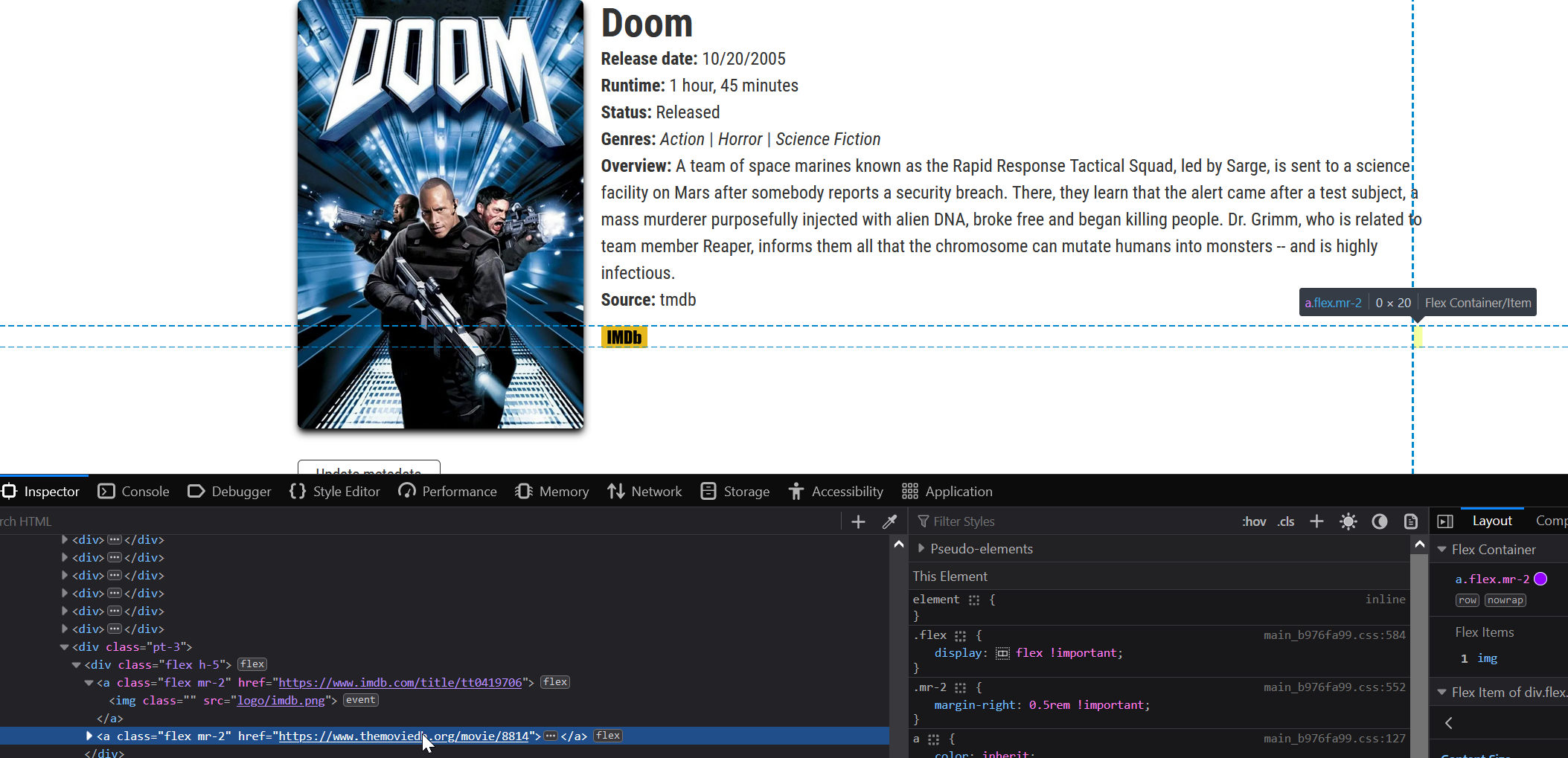The width and height of the screenshot is (1568, 758).
Task: Create a new node with the plus icon
Action: pyautogui.click(x=857, y=521)
